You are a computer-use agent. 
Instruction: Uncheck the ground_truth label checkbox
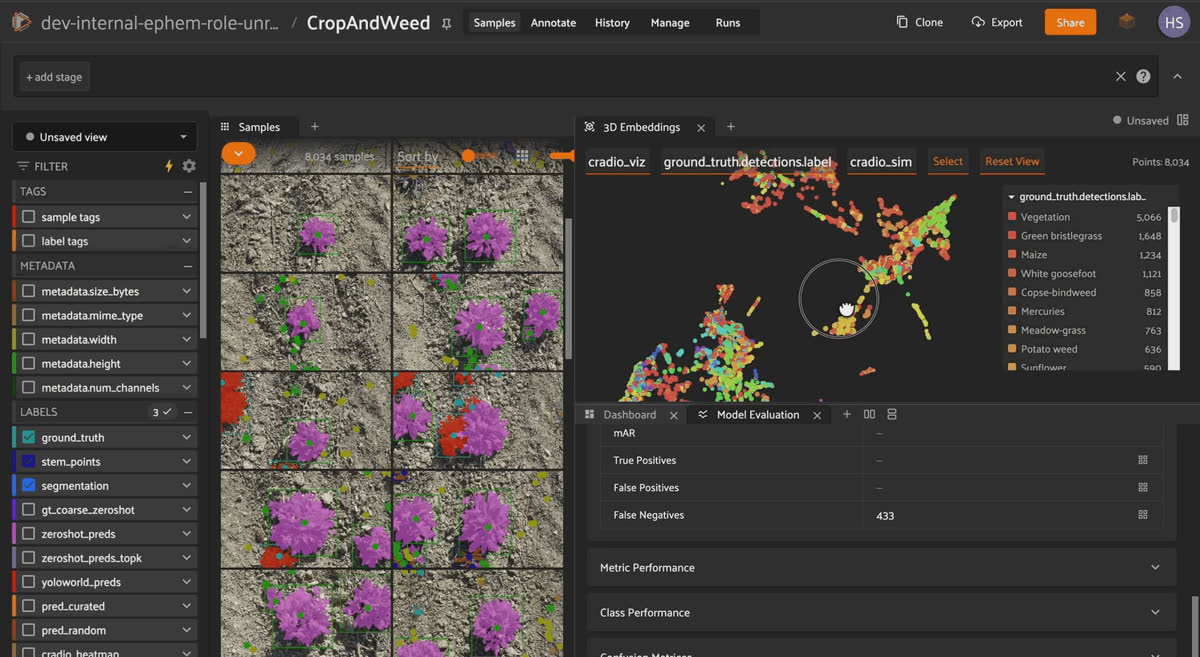click(x=28, y=437)
